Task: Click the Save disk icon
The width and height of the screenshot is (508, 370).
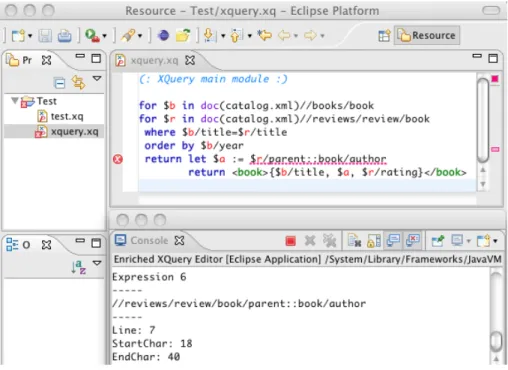Action: coord(45,36)
